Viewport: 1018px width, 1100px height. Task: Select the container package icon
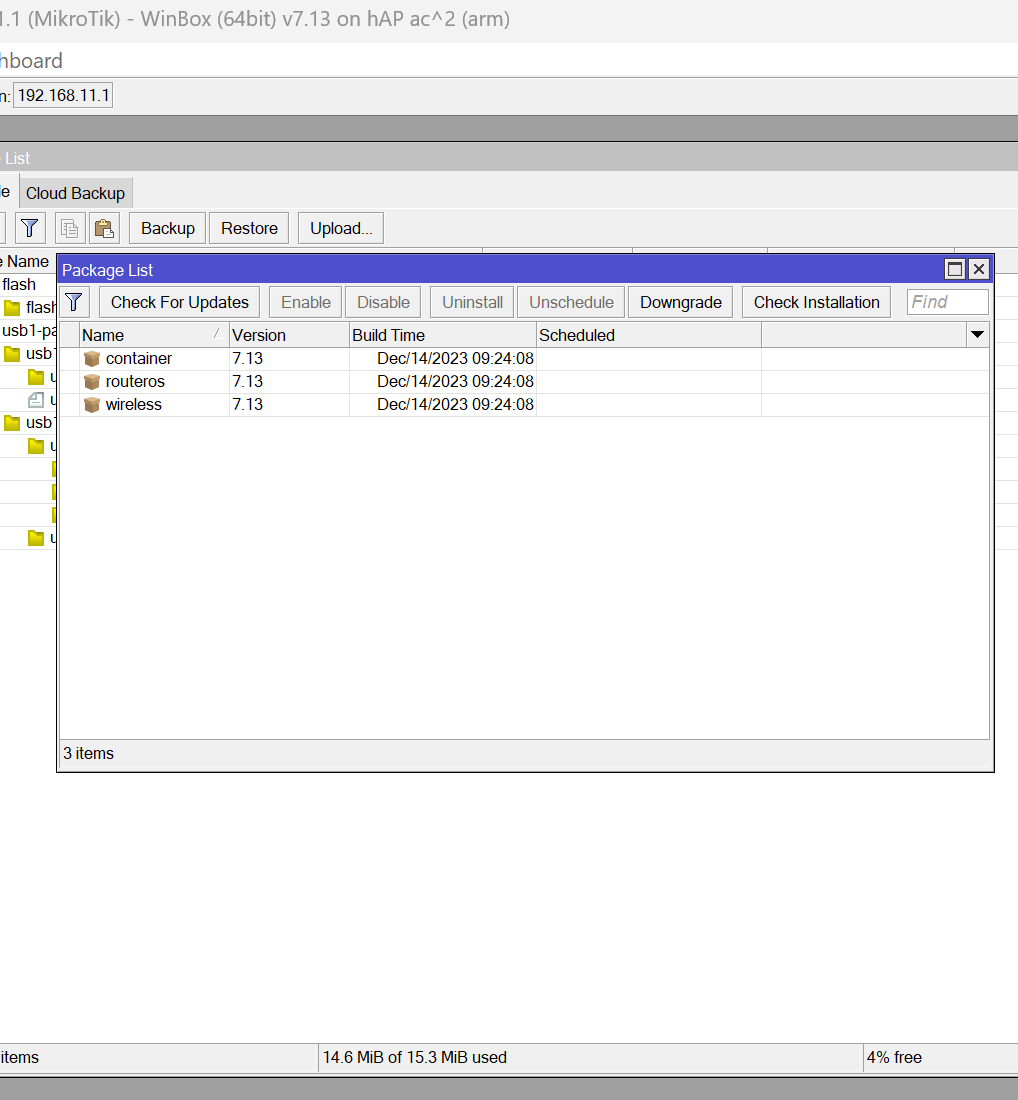click(x=92, y=358)
